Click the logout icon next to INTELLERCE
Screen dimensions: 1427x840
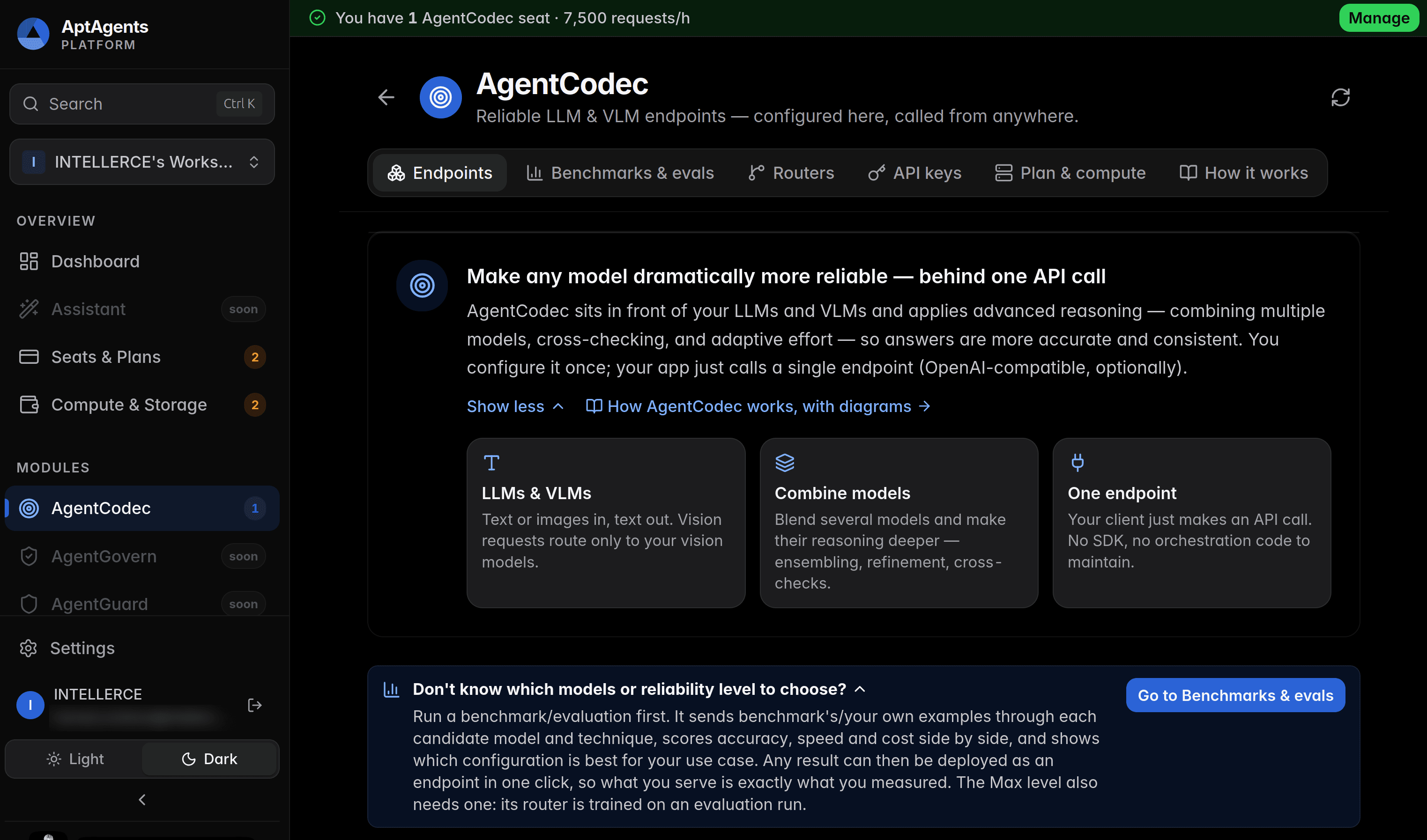[x=255, y=705]
